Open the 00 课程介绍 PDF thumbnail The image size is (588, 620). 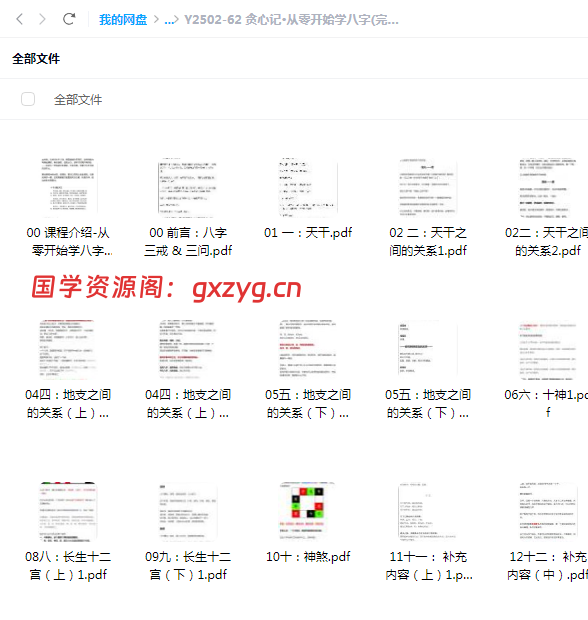pyautogui.click(x=68, y=187)
